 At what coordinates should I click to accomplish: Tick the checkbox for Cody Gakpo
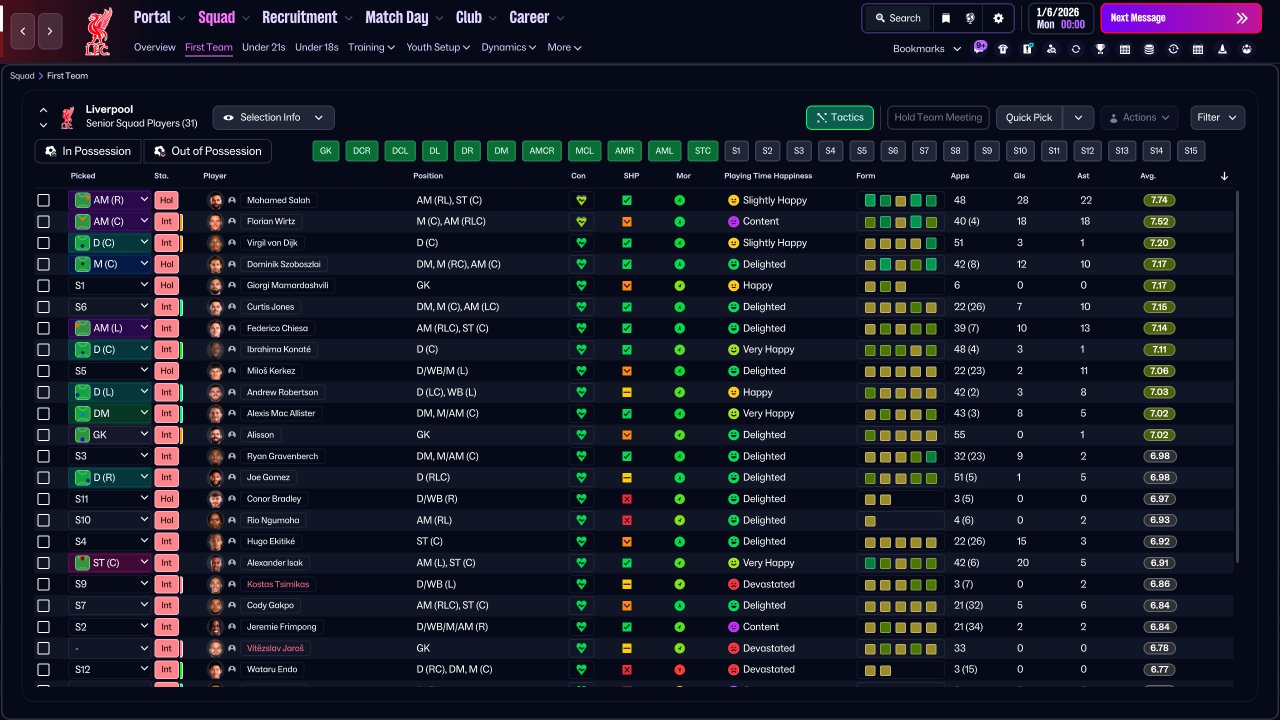coord(43,606)
